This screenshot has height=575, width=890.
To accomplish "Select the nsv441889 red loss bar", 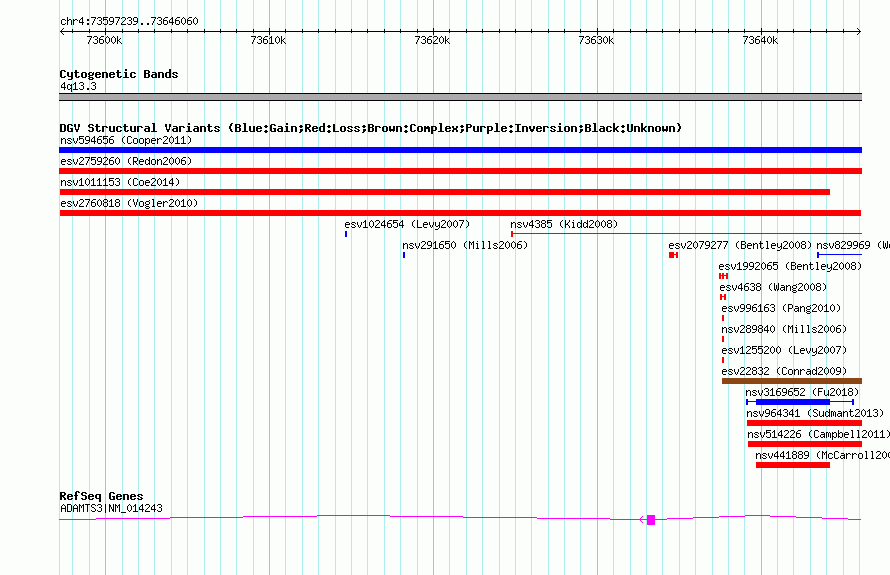I will [793, 465].
